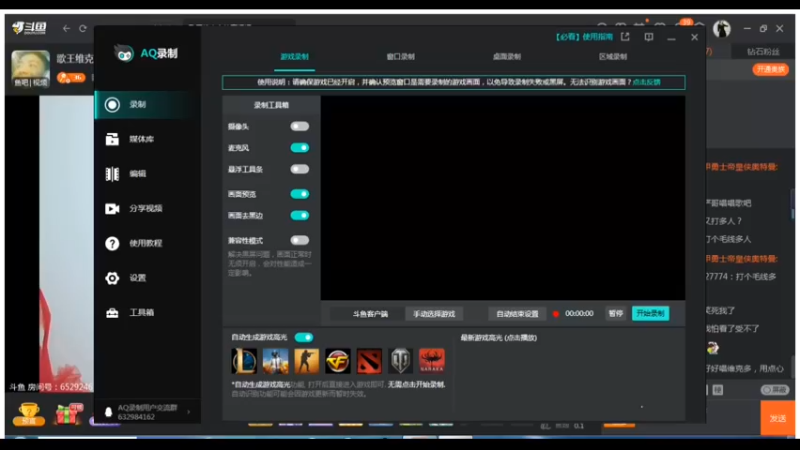Image resolution: width=800 pixels, height=450 pixels.
Task: Click the AQ录制 owl logo
Action: point(124,54)
